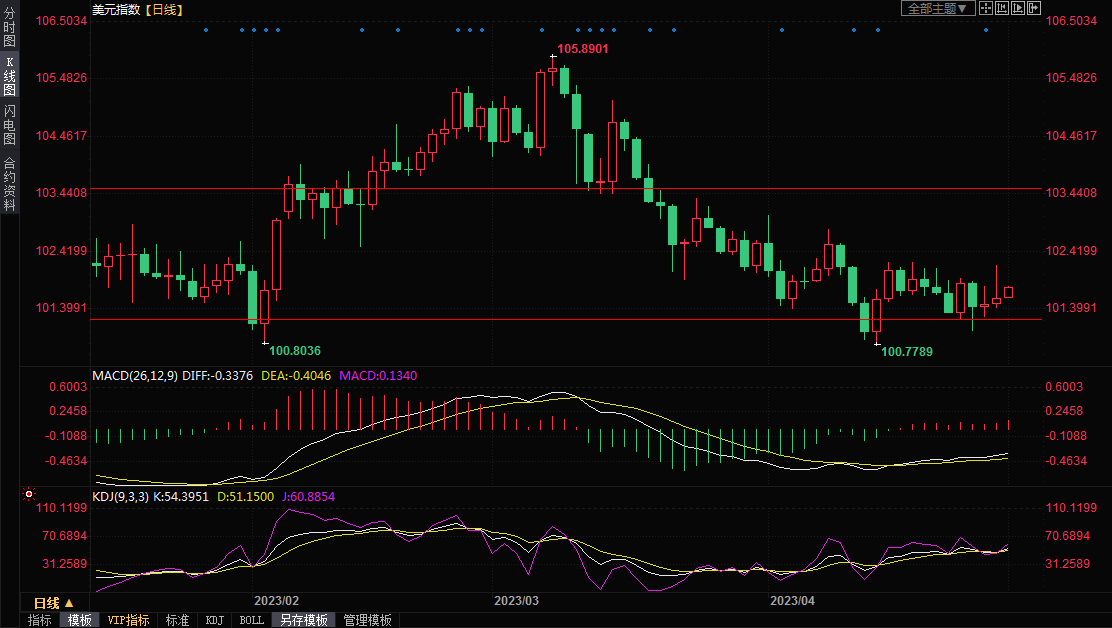Choose the 标准 template
1112x628 pixels.
pyautogui.click(x=177, y=620)
